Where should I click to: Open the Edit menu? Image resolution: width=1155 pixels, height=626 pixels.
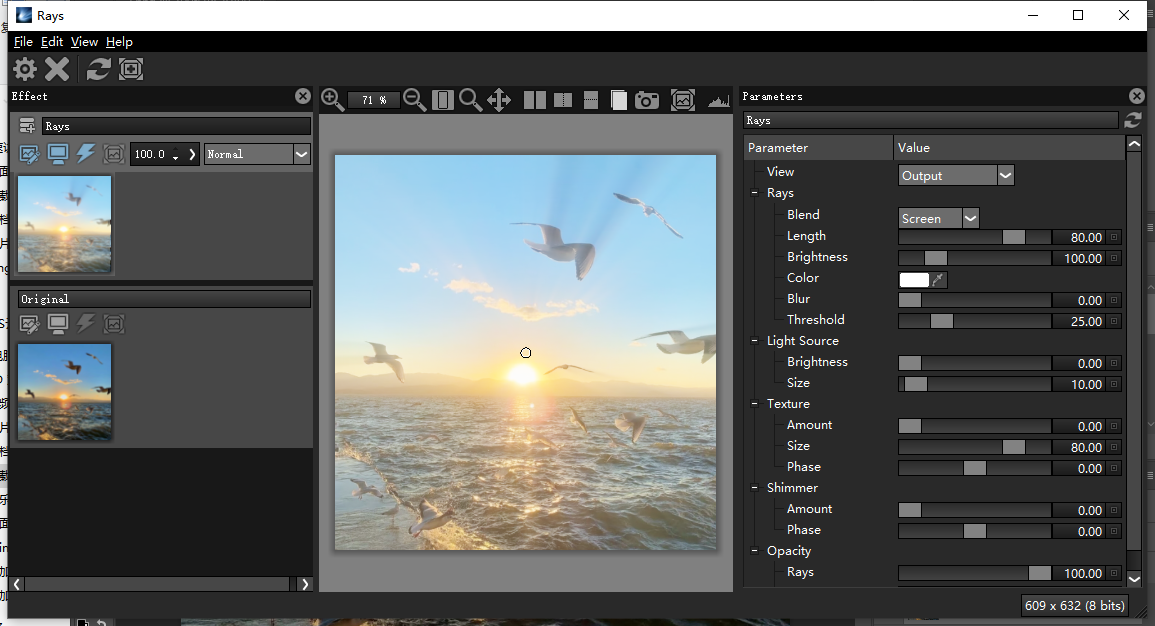51,42
